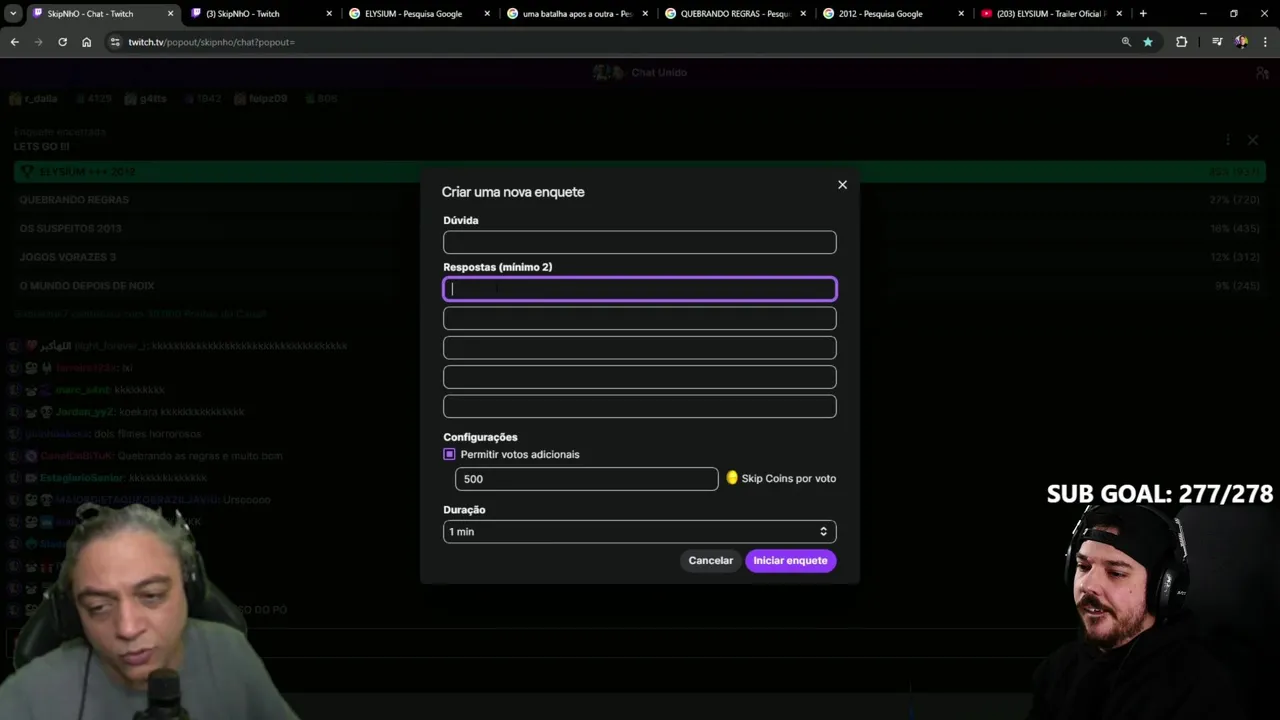Click the second Respostas answer field
The image size is (1280, 720).
tap(640, 318)
